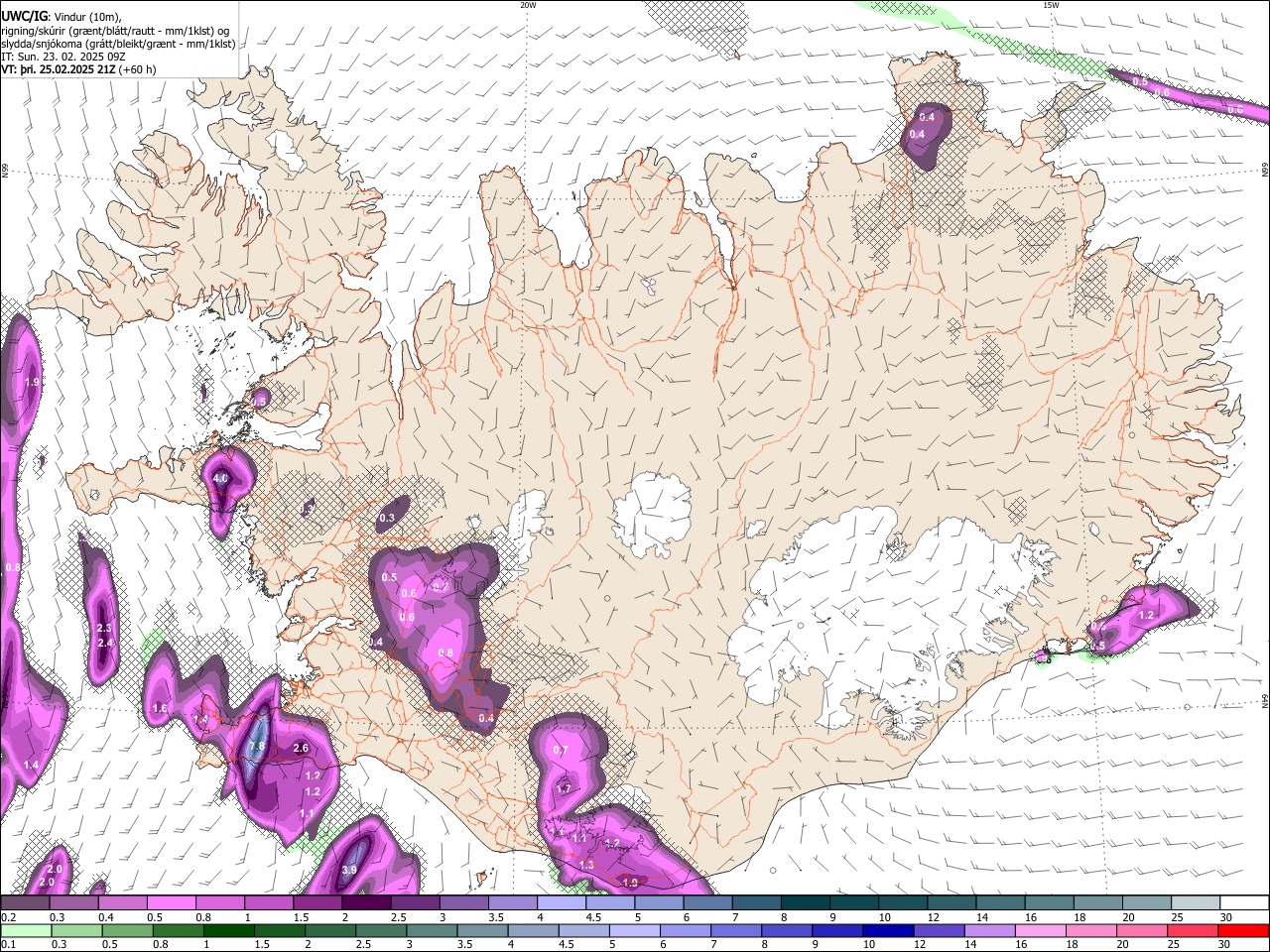Select the "IT: Sun. 23. 02. 2025 09Z" text
1270x952 pixels.
coord(63,57)
